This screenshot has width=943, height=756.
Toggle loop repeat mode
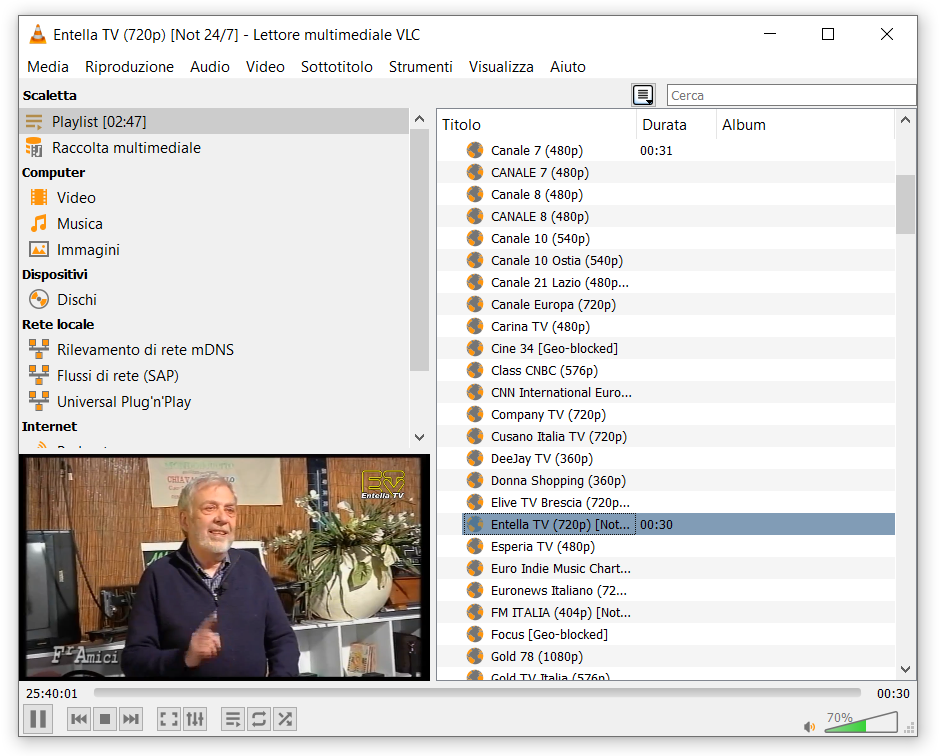click(x=259, y=718)
